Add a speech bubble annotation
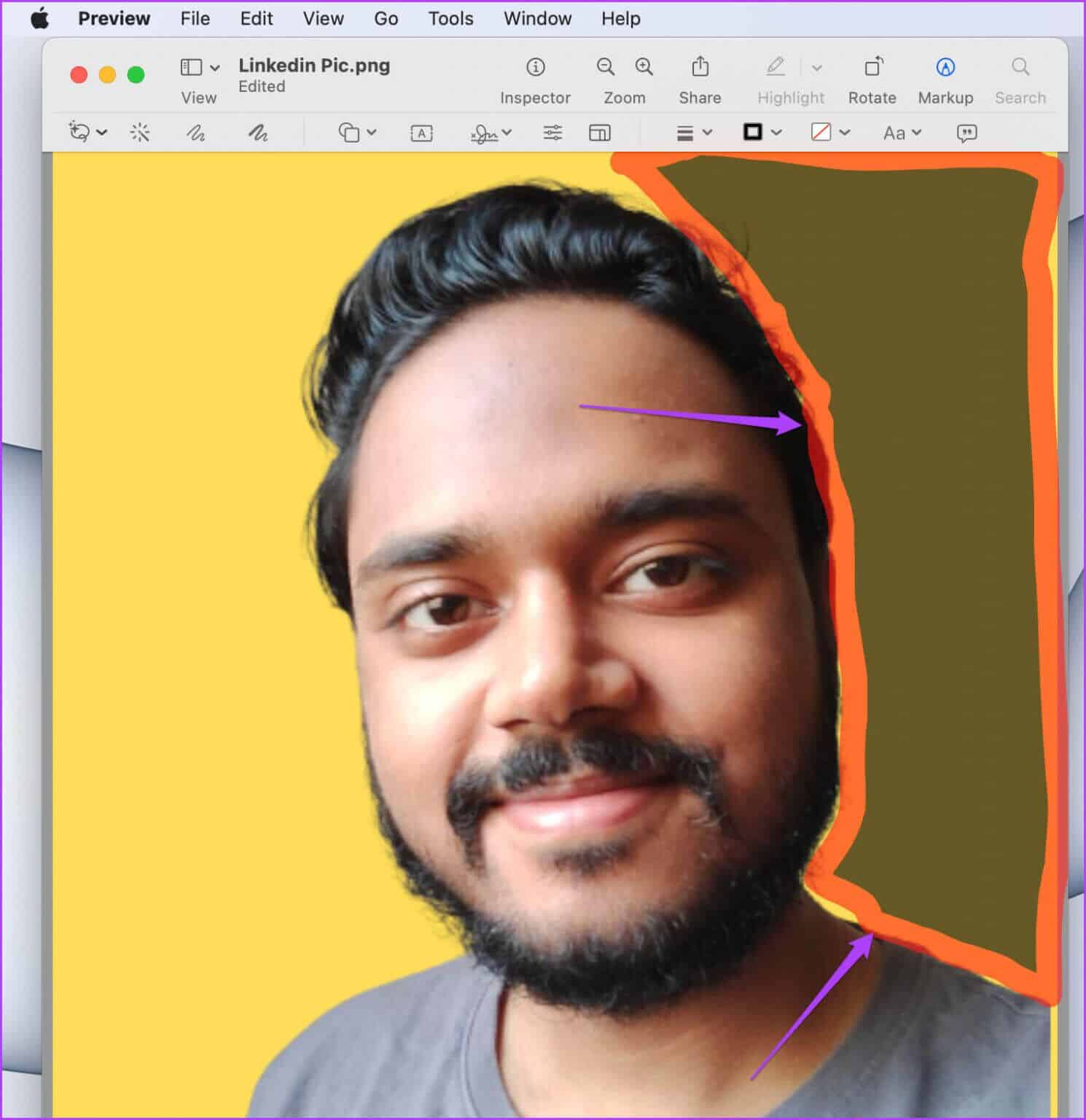This screenshot has height=1120, width=1086. [x=966, y=133]
